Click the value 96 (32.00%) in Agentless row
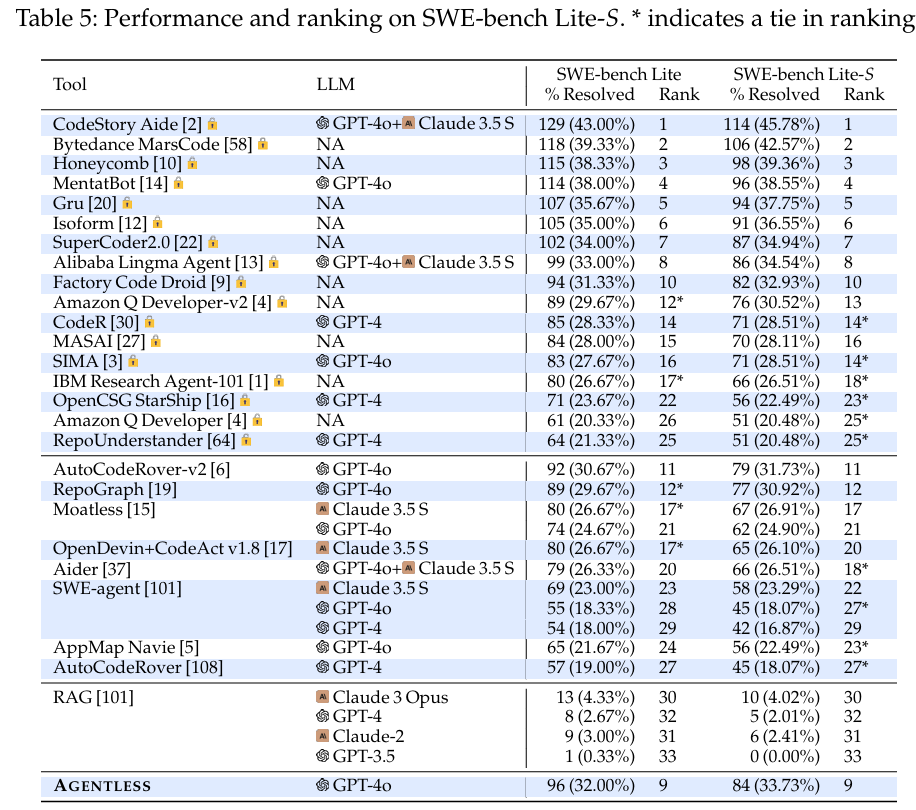The image size is (916, 810). point(591,785)
